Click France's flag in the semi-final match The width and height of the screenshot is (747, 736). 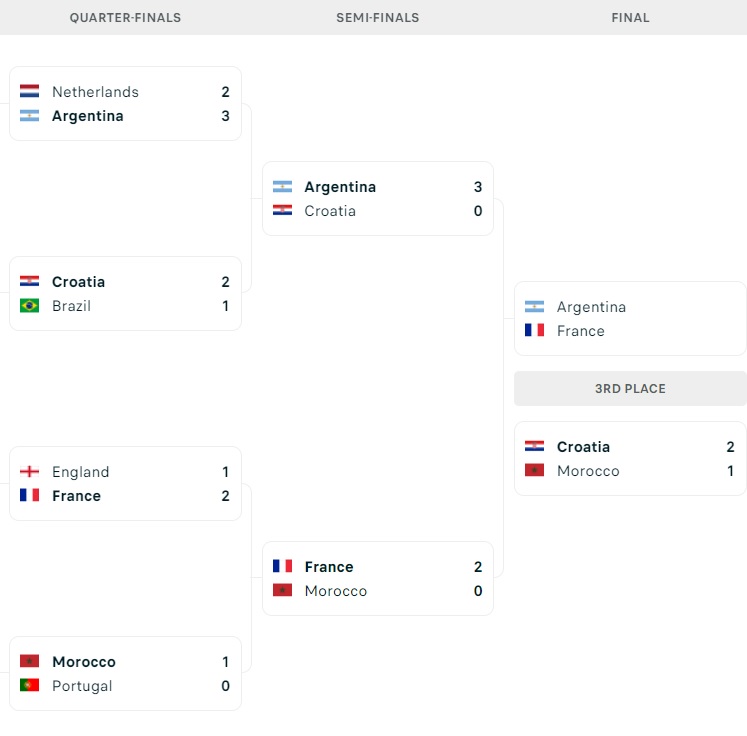point(282,567)
